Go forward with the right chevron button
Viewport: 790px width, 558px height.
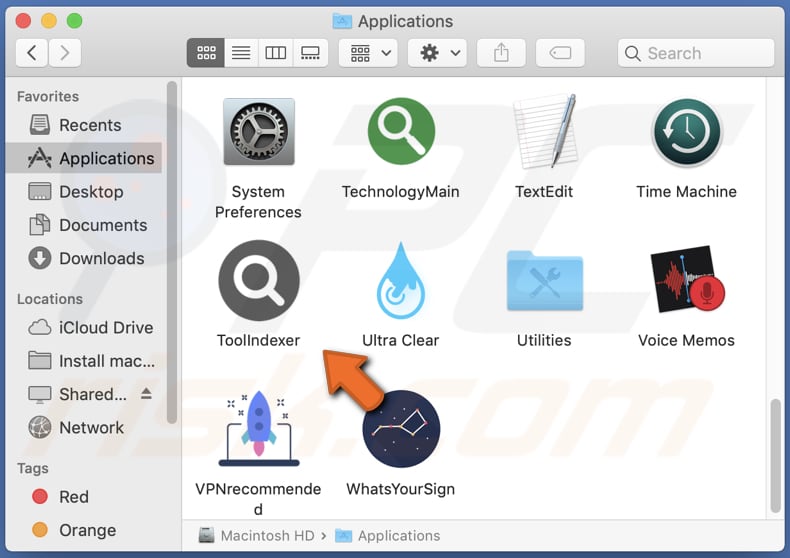pyautogui.click(x=64, y=53)
